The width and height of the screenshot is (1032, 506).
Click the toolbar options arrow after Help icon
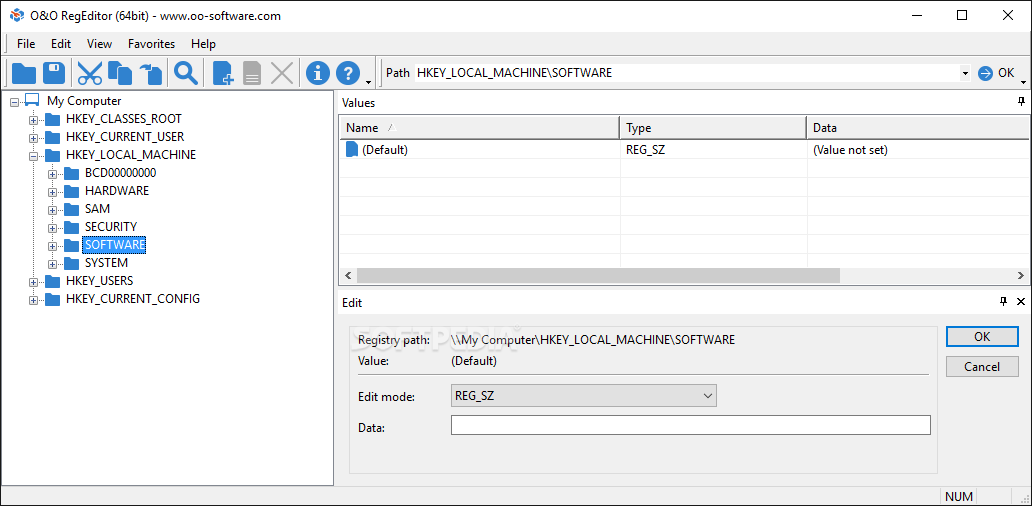click(x=369, y=82)
